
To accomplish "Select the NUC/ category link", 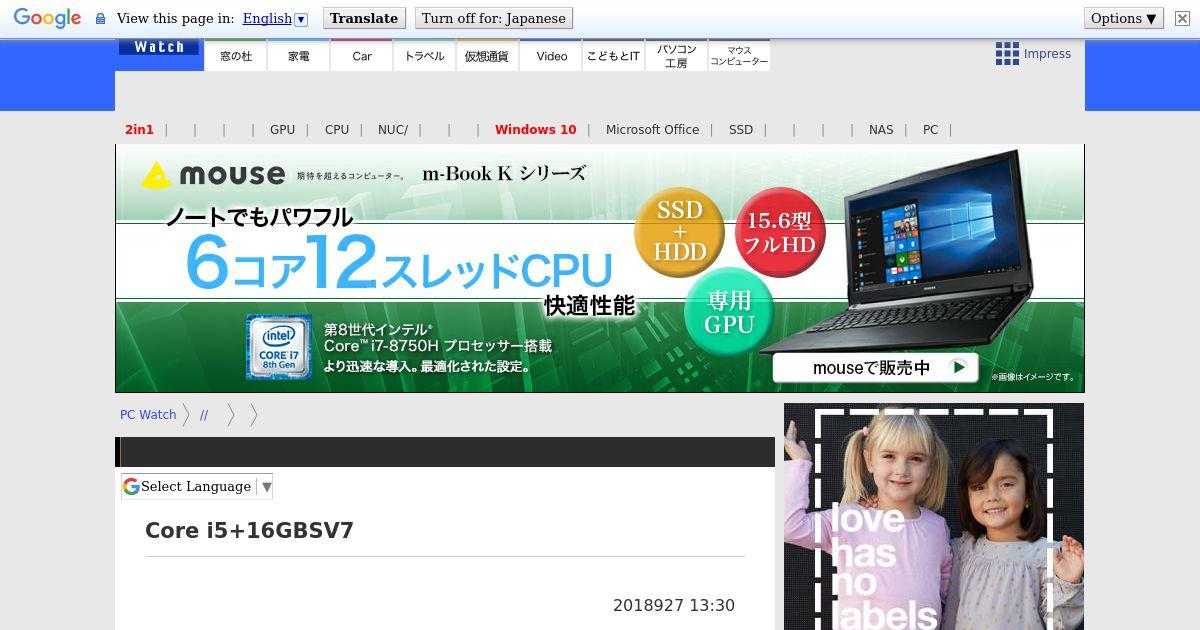I will click(x=393, y=129).
